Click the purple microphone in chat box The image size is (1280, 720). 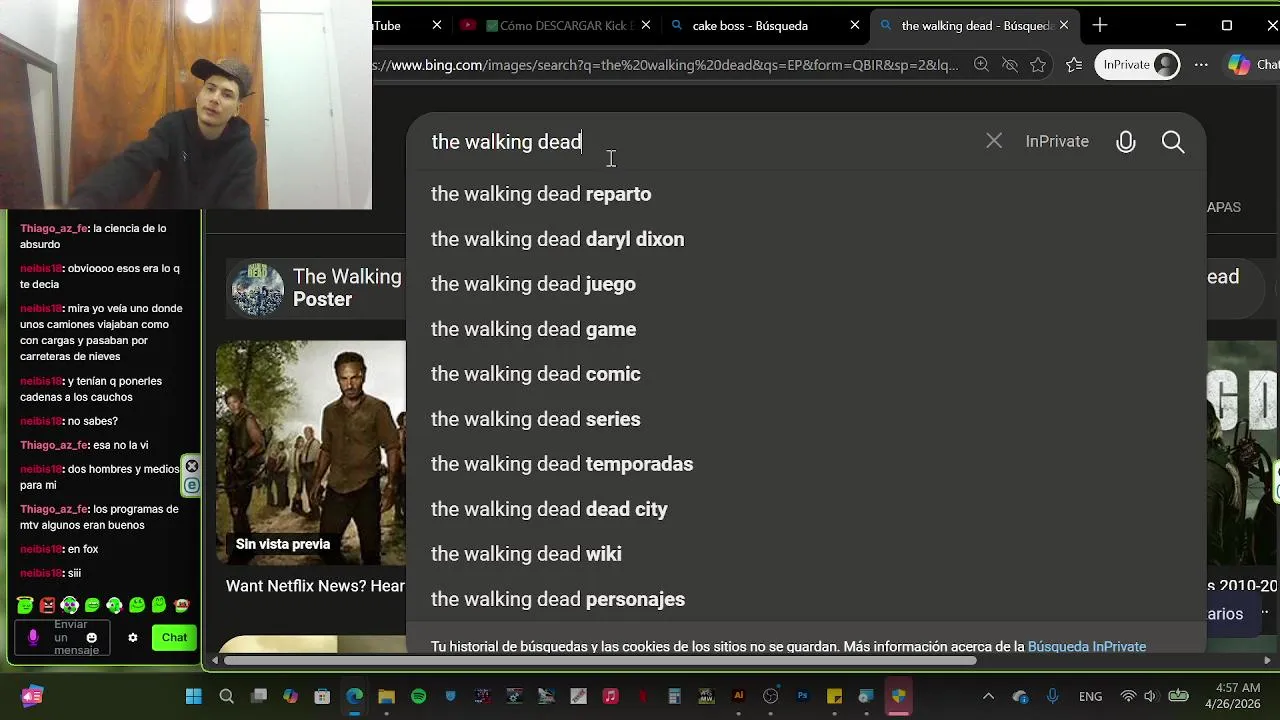click(x=33, y=637)
